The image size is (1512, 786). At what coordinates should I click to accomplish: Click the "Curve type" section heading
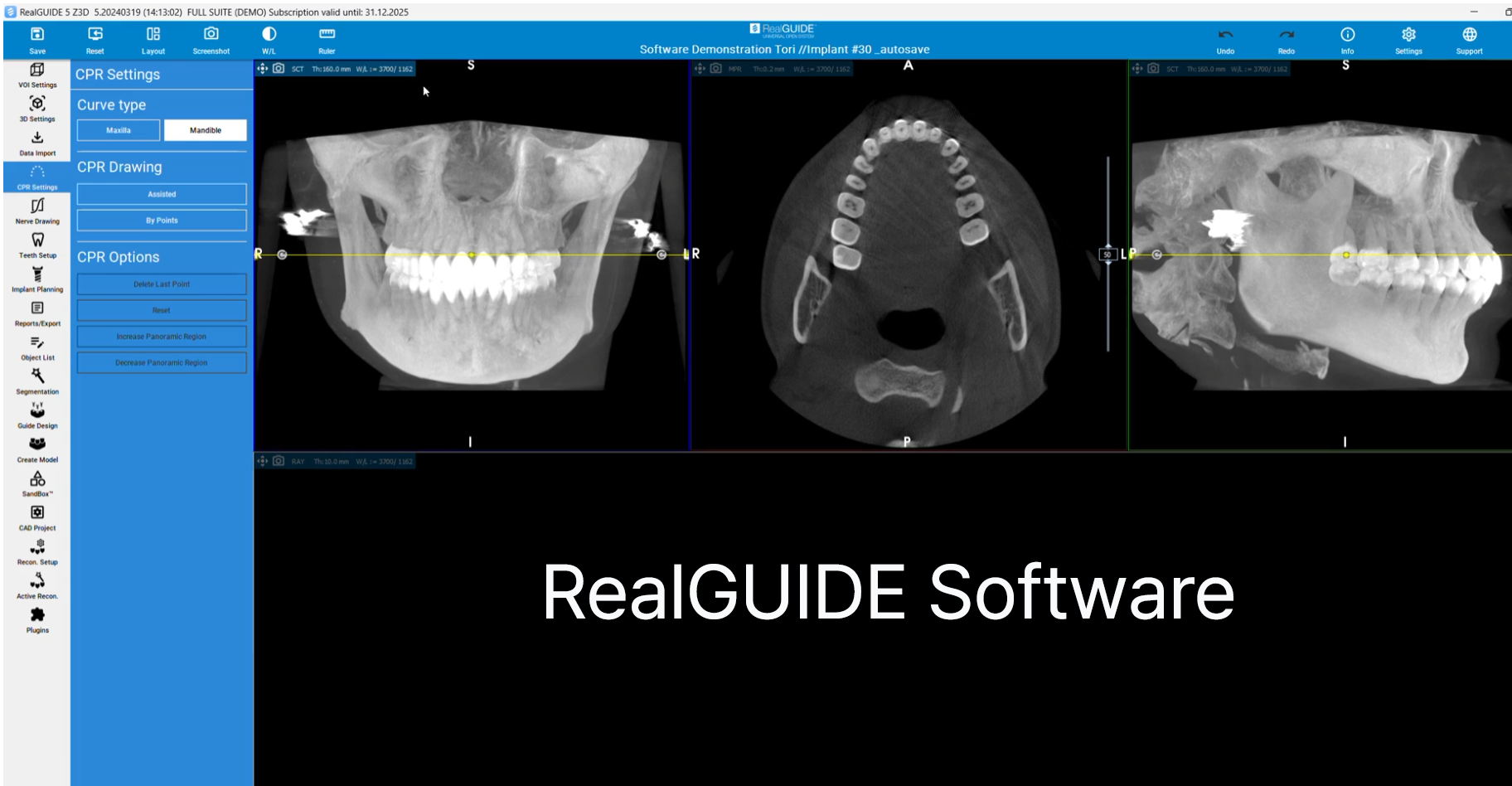pyautogui.click(x=111, y=104)
